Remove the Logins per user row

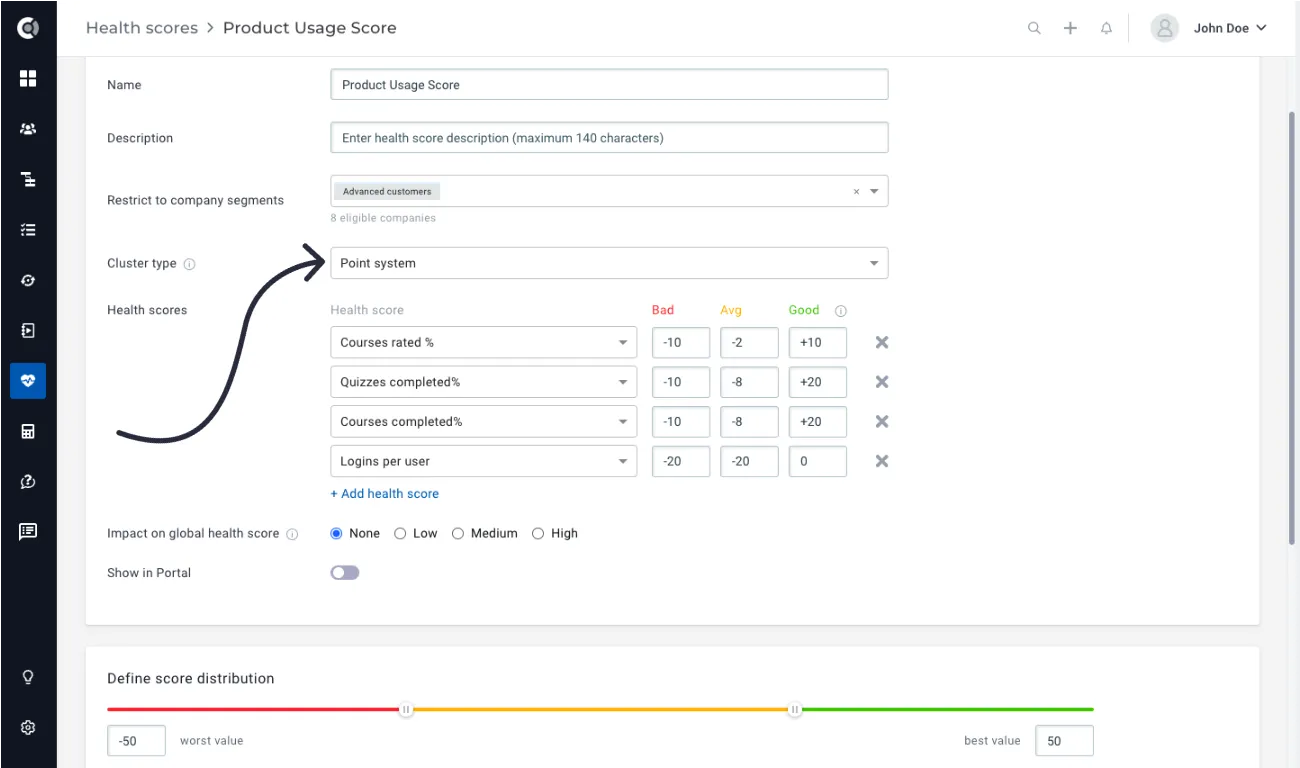coord(882,461)
